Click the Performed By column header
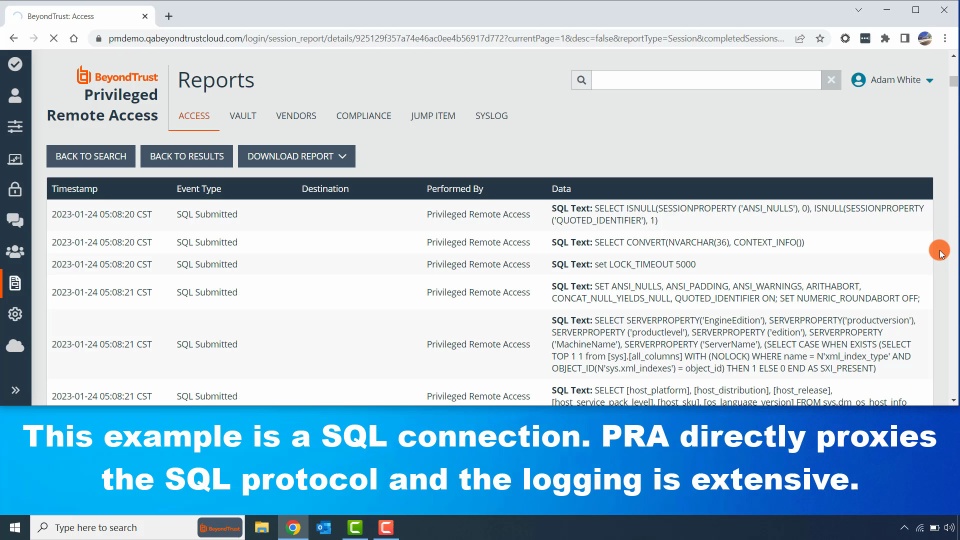The width and height of the screenshot is (960, 540). tap(455, 189)
